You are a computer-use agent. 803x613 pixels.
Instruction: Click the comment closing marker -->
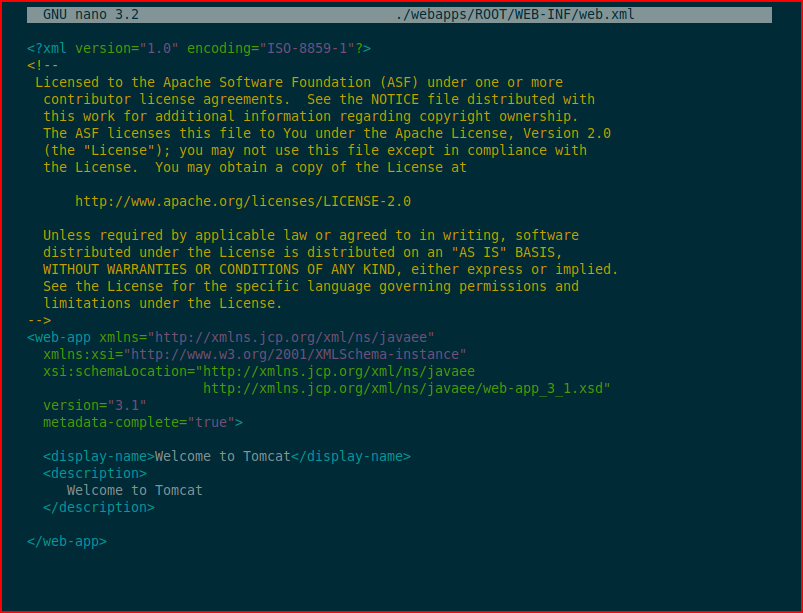click(39, 321)
